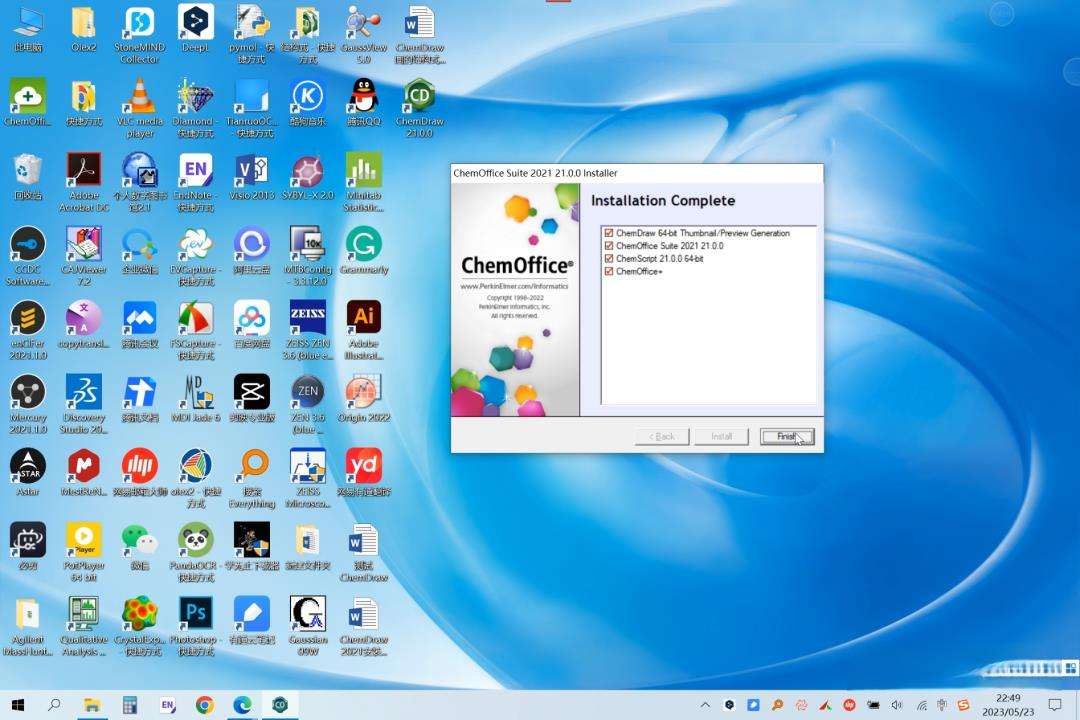Image resolution: width=1080 pixels, height=720 pixels.
Task: Select the Origin 2022 icon
Action: pos(364,398)
